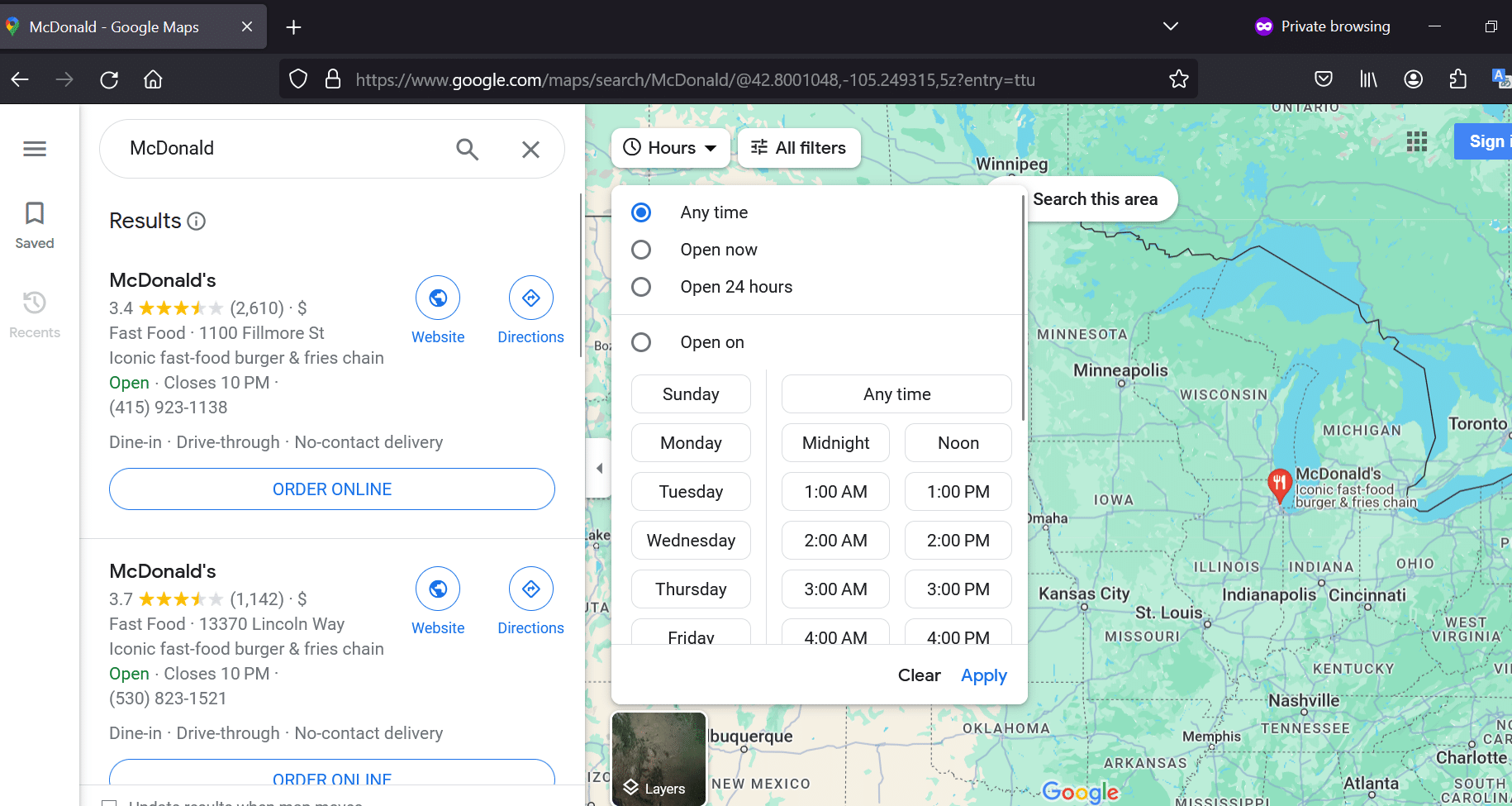Reload the current page
The image size is (1512, 806).
click(x=109, y=79)
